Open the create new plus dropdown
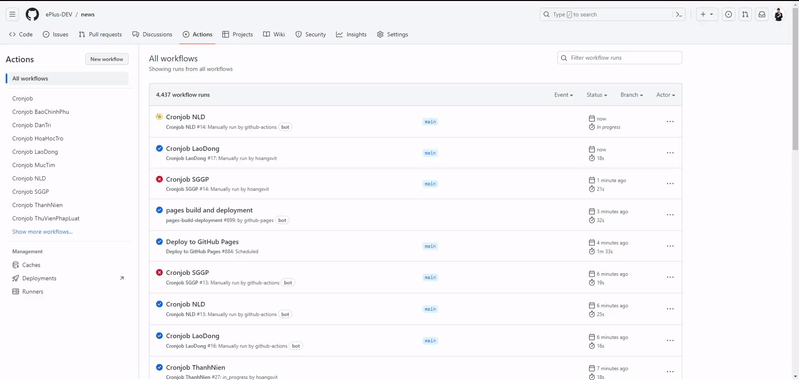This screenshot has height=380, width=799. (x=707, y=14)
